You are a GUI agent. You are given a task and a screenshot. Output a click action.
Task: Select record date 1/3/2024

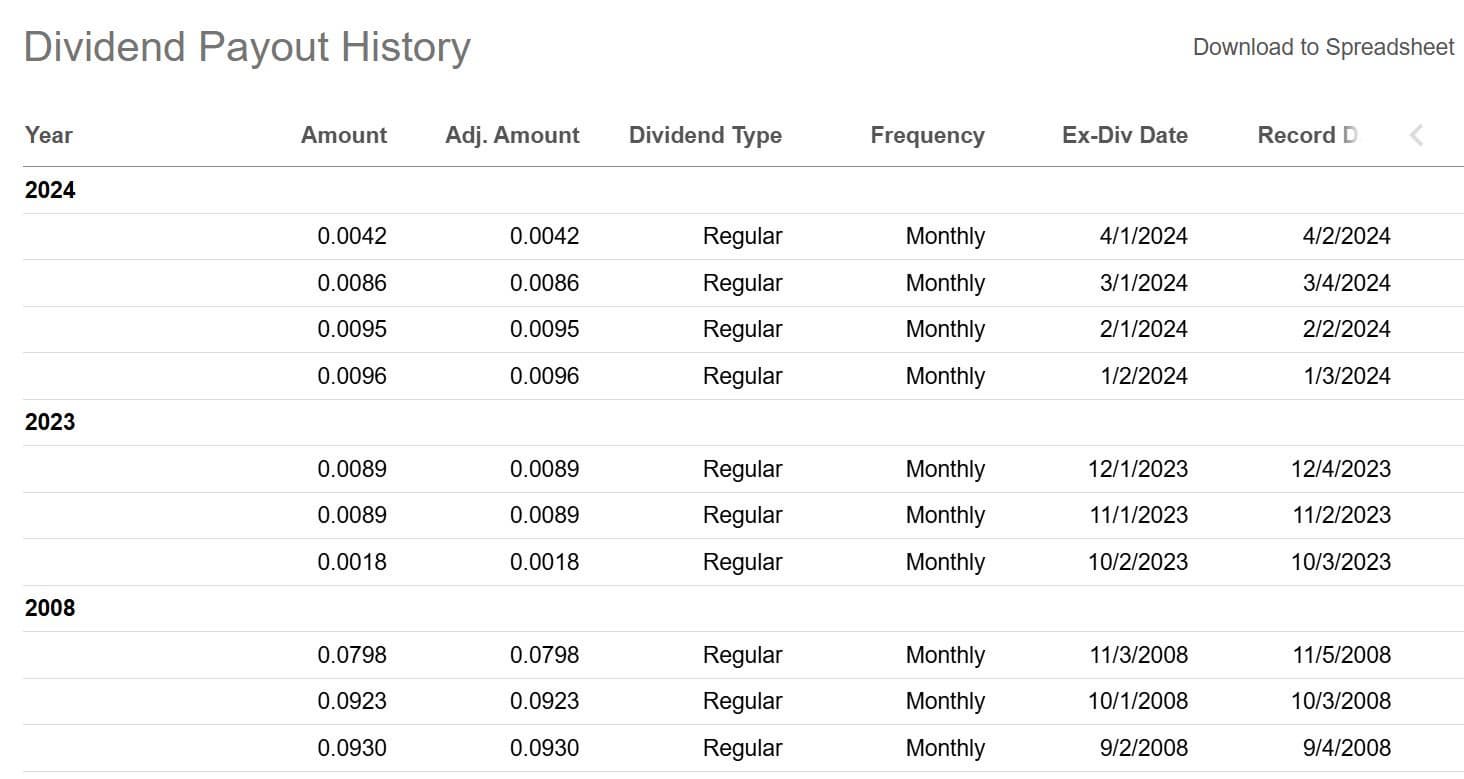(1346, 376)
